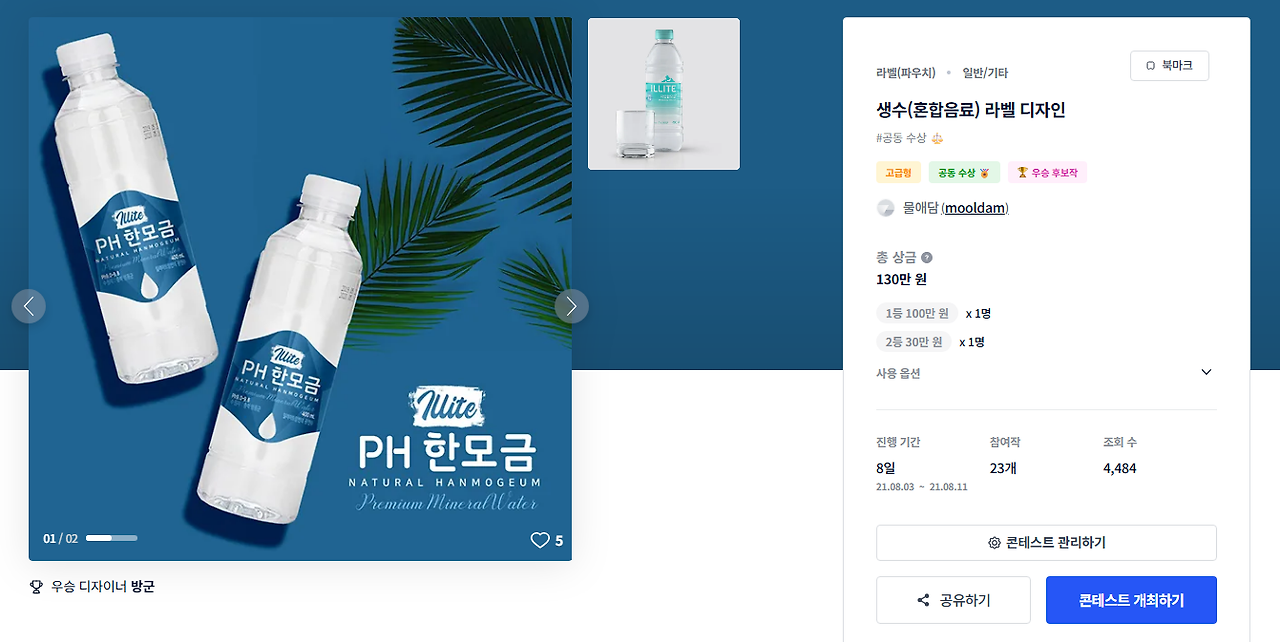The width and height of the screenshot is (1280, 642).
Task: Click the 우승 후보작 pink badge
Action: (x=1047, y=173)
